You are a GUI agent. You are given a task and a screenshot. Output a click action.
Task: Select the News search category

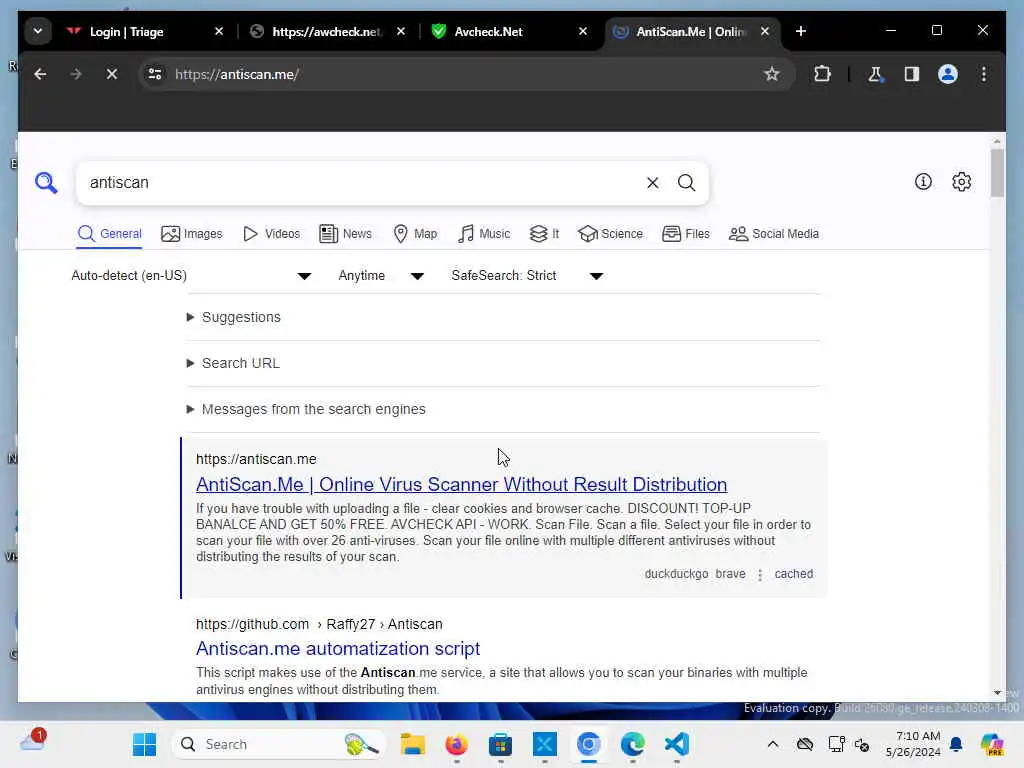click(345, 234)
